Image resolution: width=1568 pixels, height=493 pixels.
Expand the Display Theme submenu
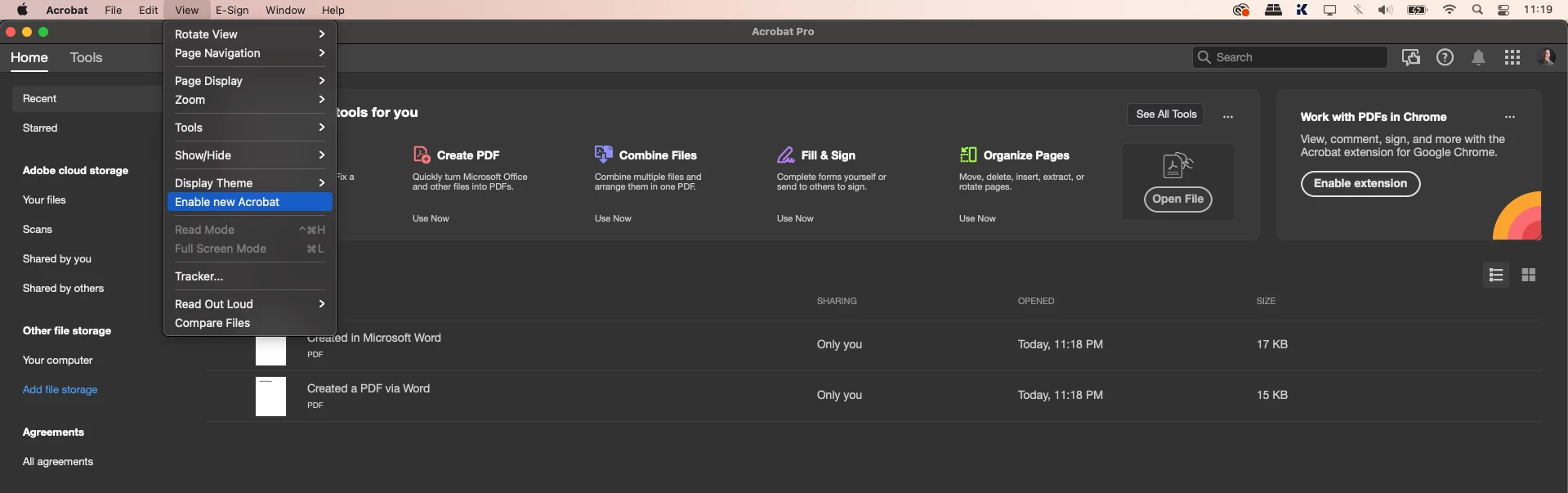click(x=250, y=183)
